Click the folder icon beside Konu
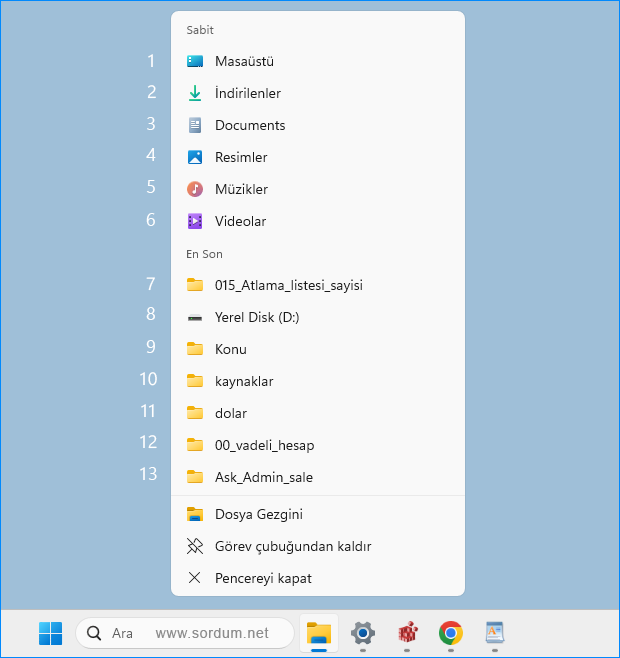Image resolution: width=620 pixels, height=658 pixels. [195, 349]
